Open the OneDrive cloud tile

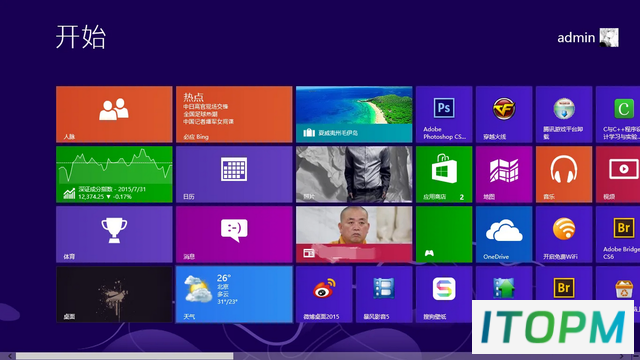pyautogui.click(x=504, y=234)
